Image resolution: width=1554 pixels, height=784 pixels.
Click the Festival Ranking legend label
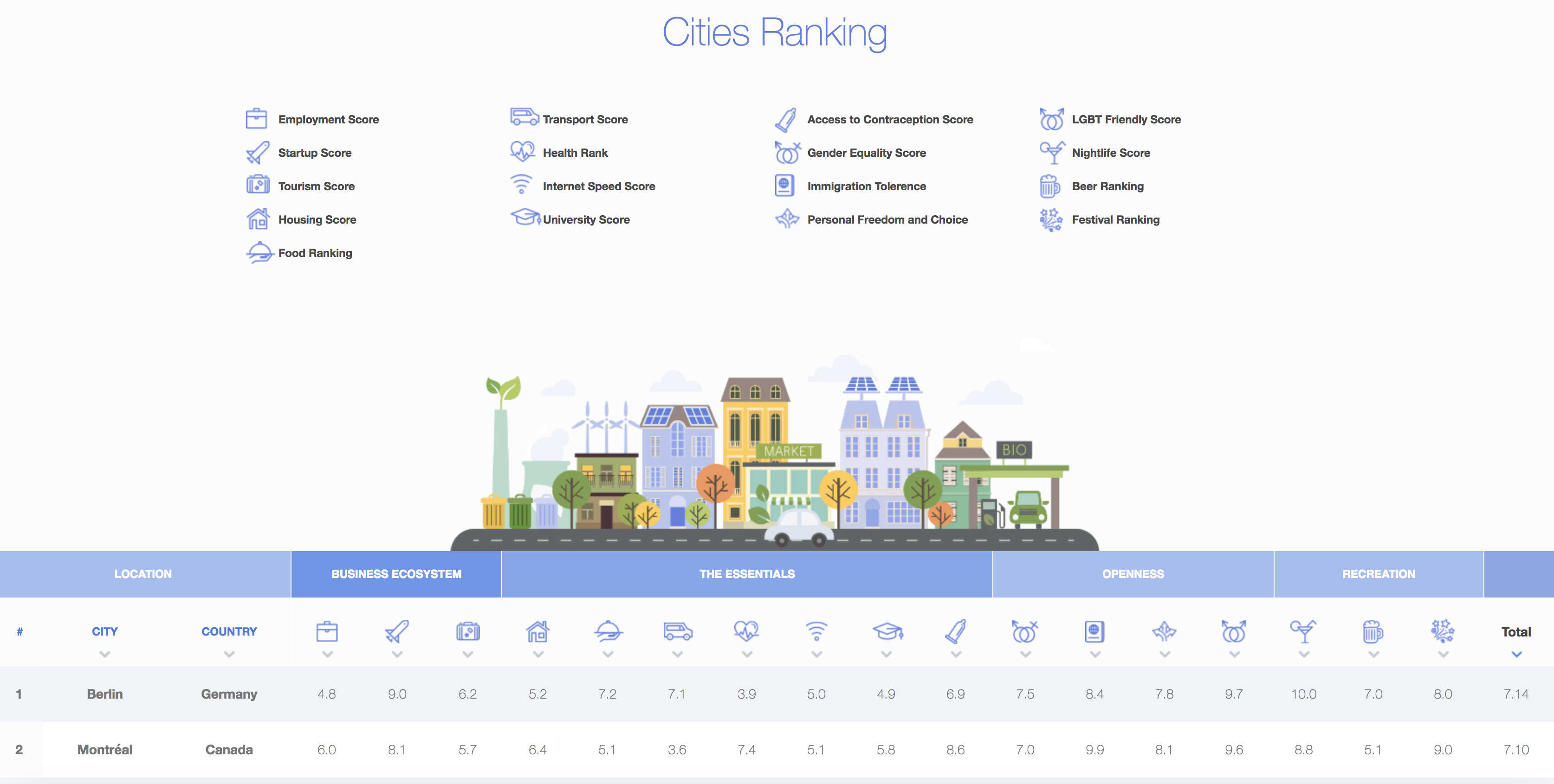click(x=1115, y=219)
